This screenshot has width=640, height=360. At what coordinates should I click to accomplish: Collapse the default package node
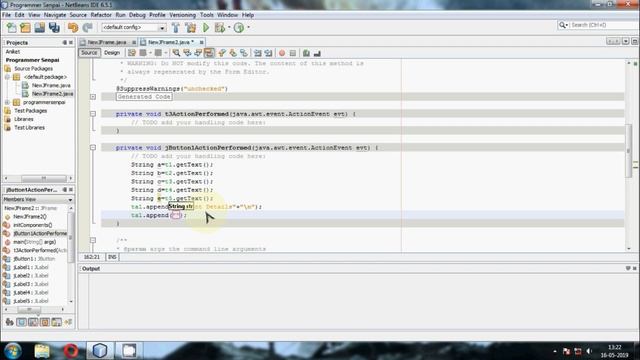click(7, 77)
